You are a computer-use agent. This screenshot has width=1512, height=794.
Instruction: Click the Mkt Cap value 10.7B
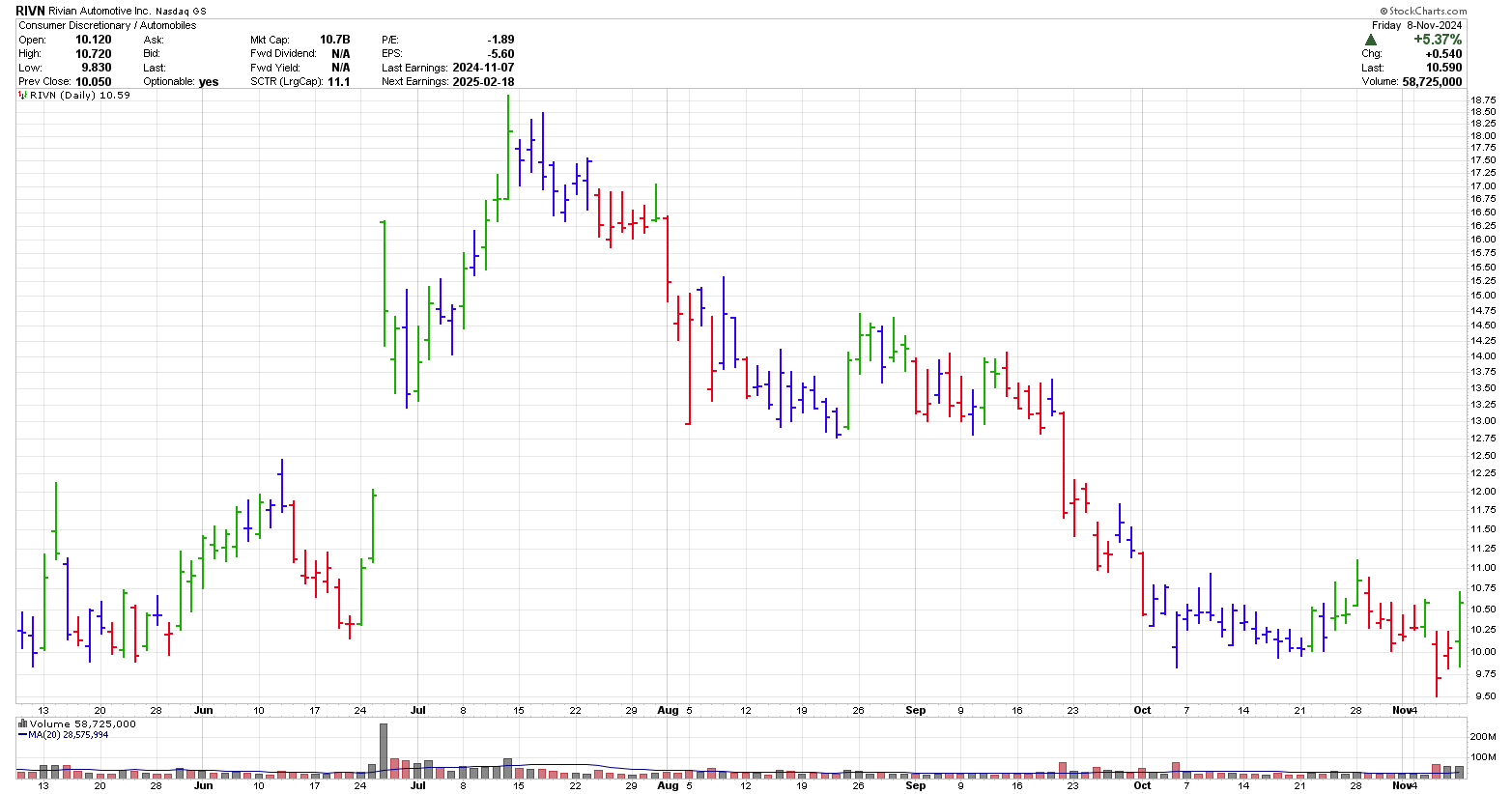point(335,40)
